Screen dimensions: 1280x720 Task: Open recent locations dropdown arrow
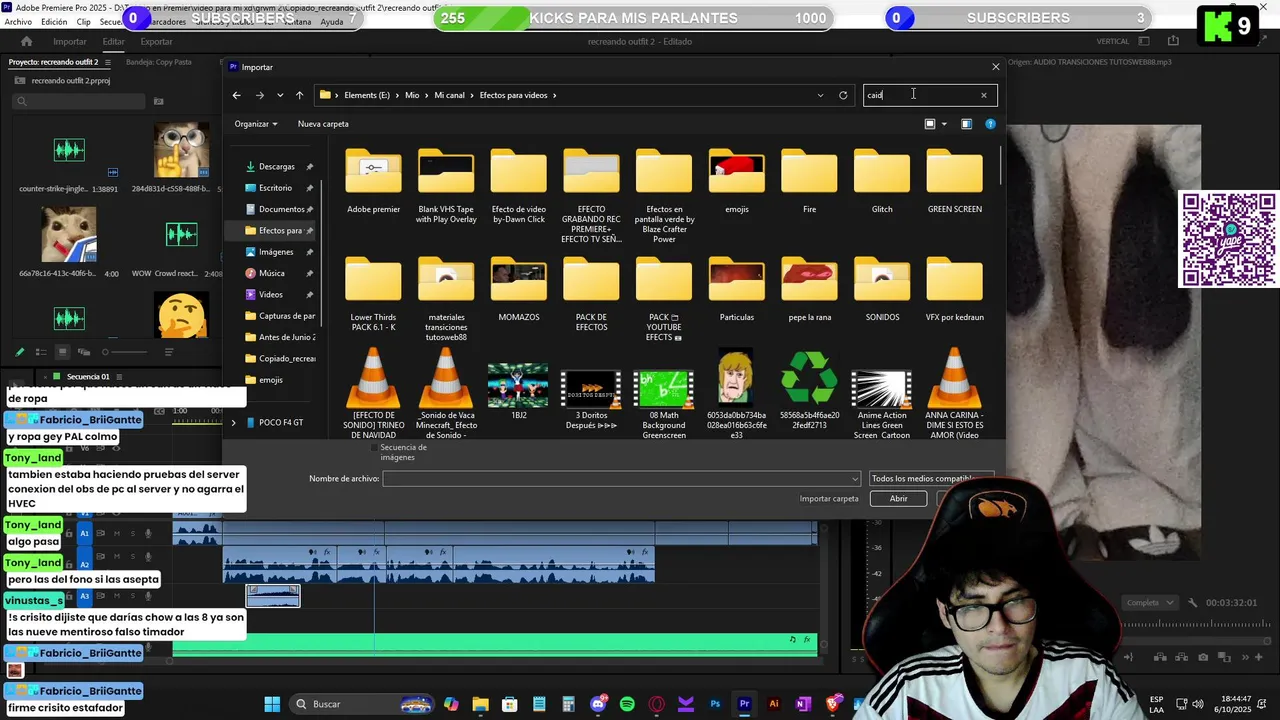tap(279, 96)
